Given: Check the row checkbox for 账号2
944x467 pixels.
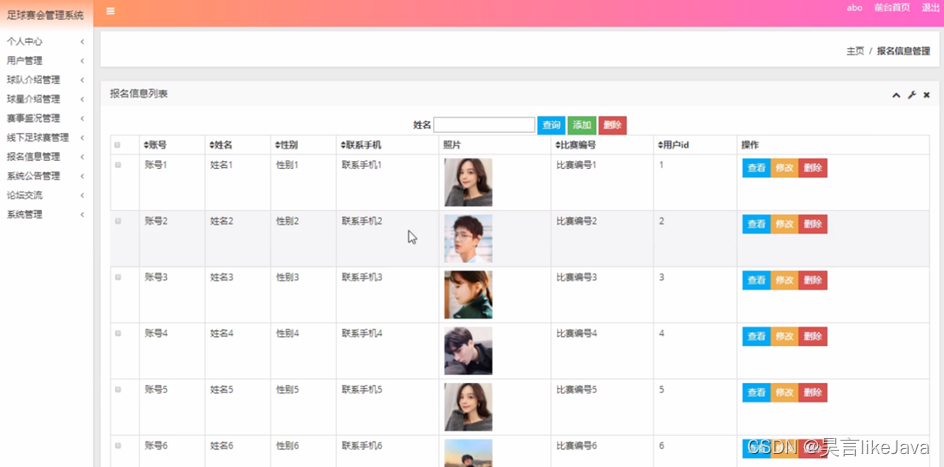Looking at the screenshot, I should click(x=117, y=221).
